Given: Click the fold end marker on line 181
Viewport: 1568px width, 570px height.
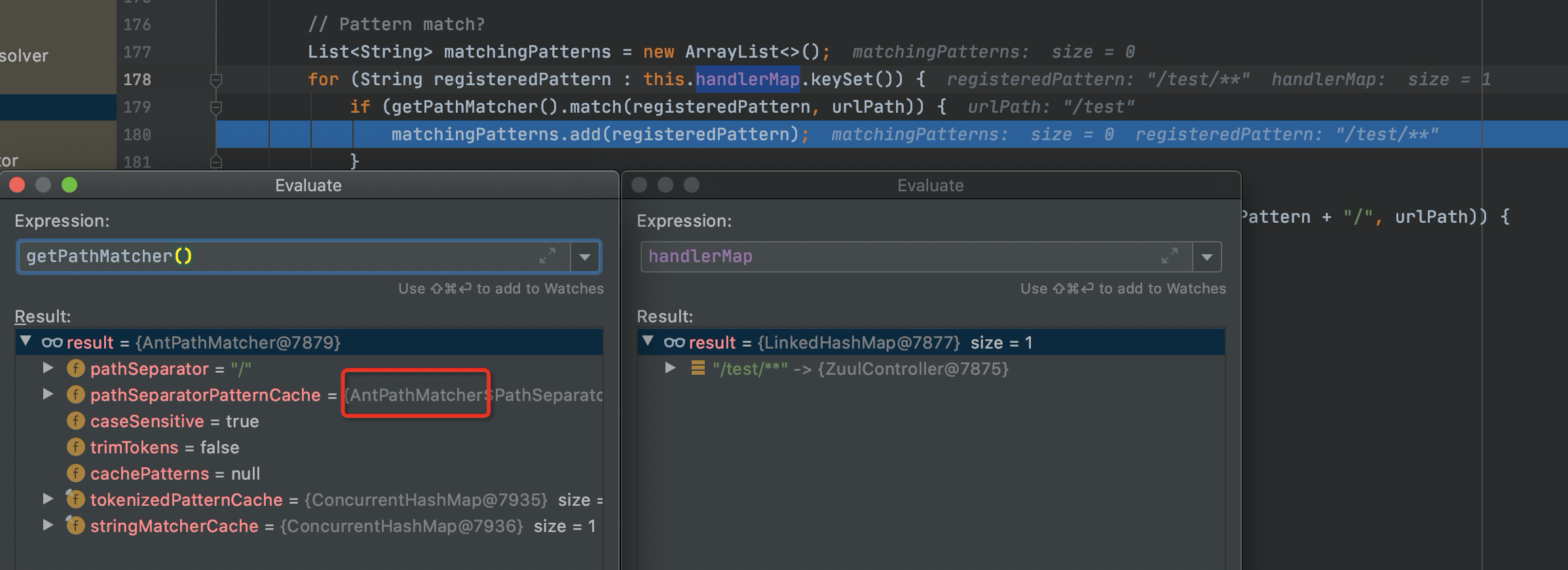Looking at the screenshot, I should (215, 161).
